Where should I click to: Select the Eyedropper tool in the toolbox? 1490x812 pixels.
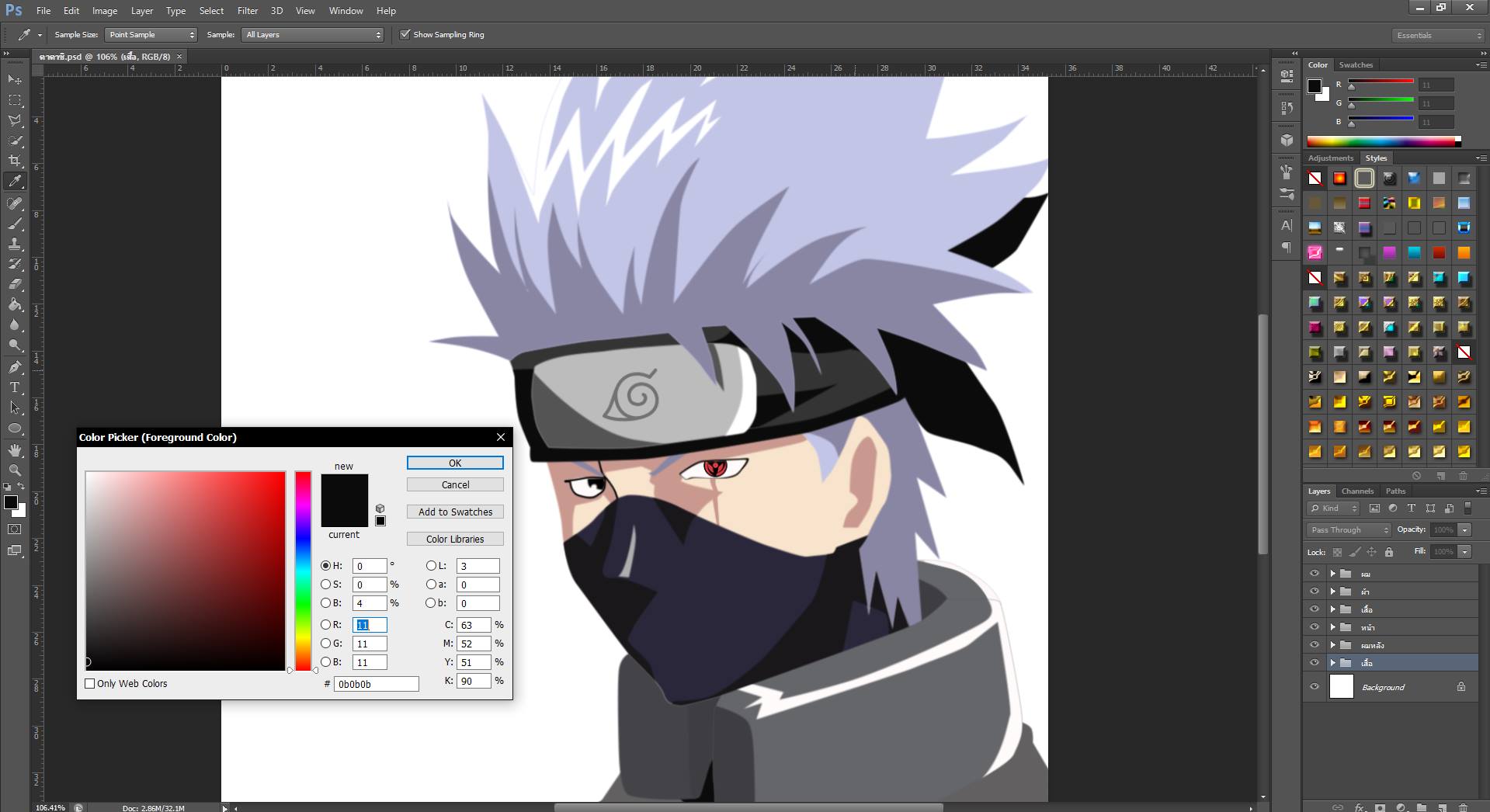[15, 181]
